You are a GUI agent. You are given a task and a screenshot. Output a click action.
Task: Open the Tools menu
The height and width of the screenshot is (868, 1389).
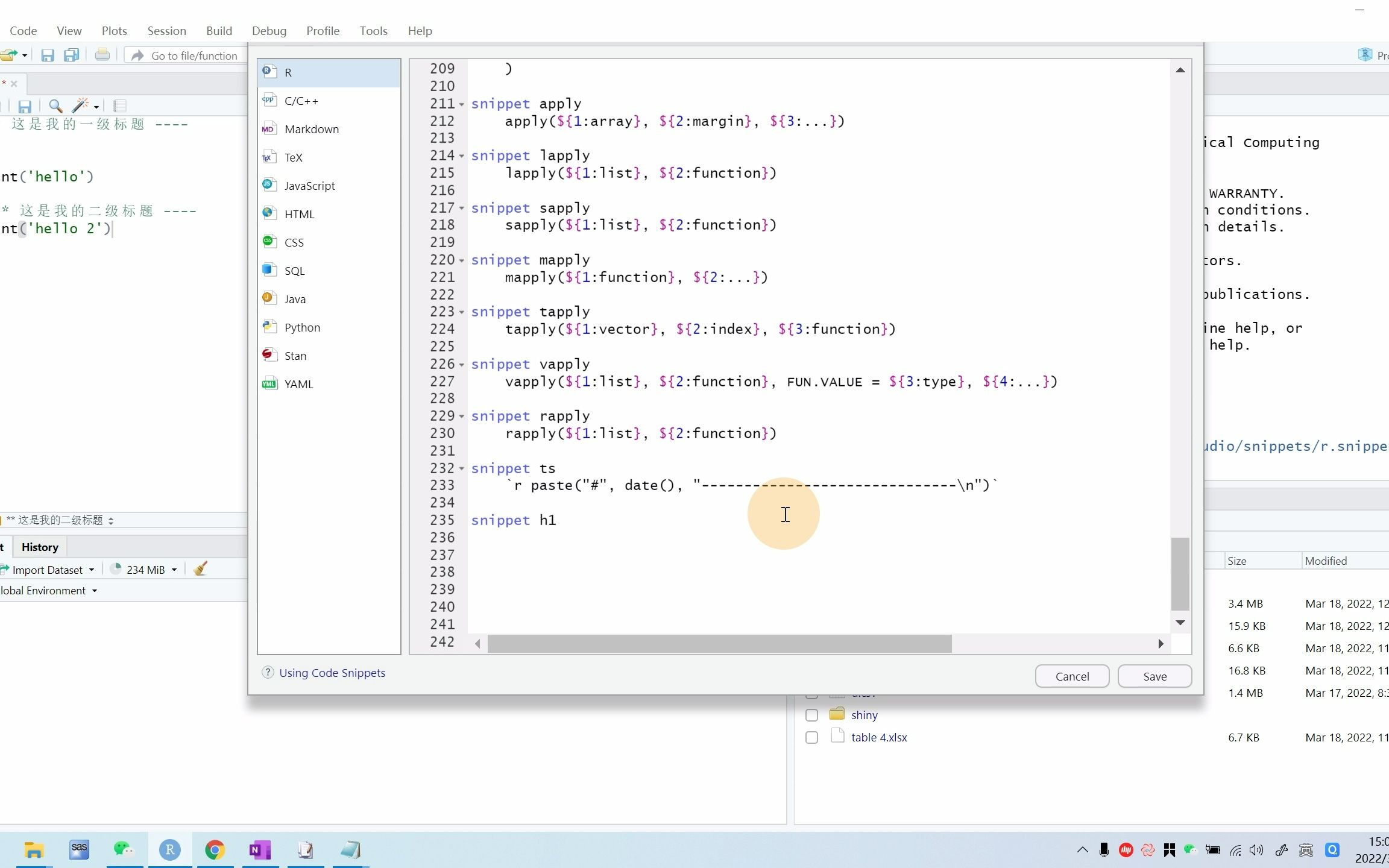(x=373, y=31)
